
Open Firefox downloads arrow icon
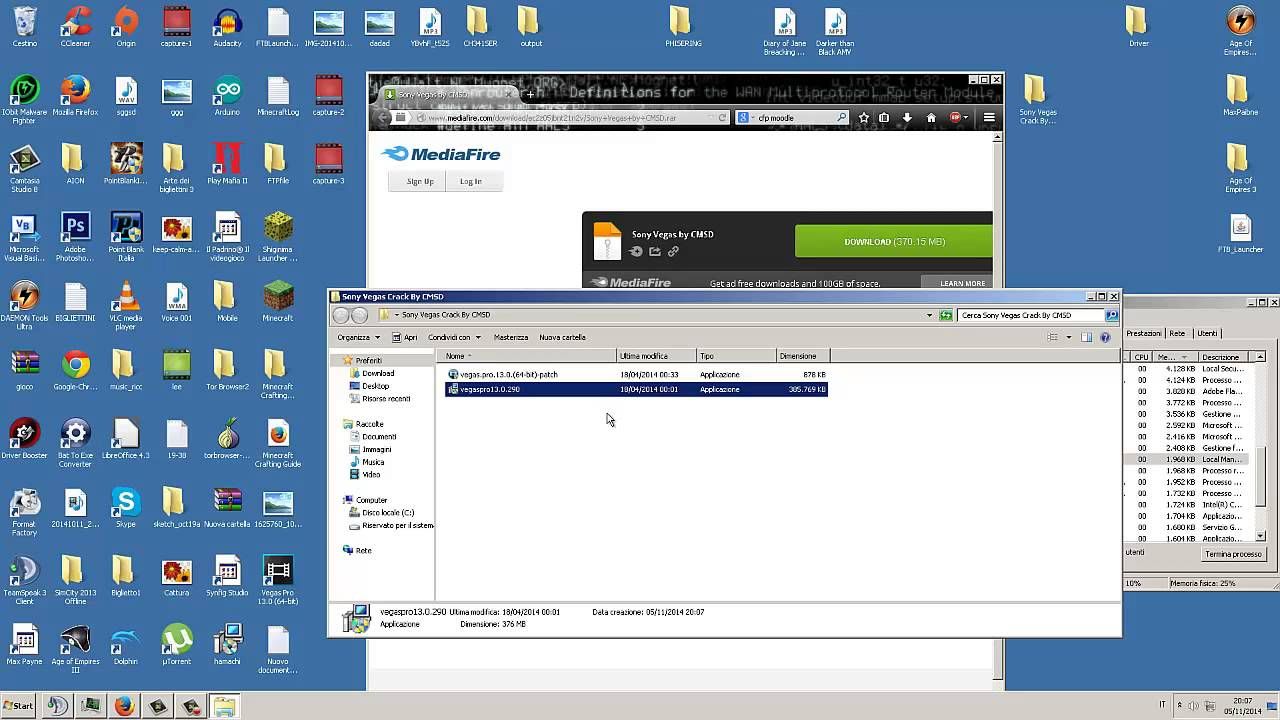pyautogui.click(x=908, y=117)
